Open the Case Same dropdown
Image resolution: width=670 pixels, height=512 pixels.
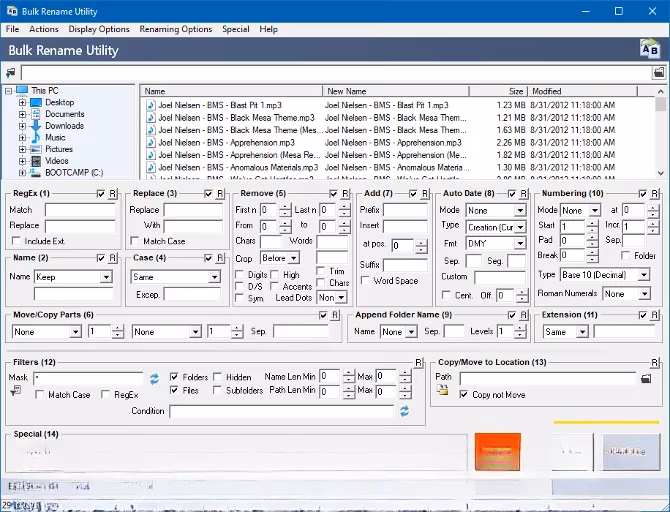[214, 277]
